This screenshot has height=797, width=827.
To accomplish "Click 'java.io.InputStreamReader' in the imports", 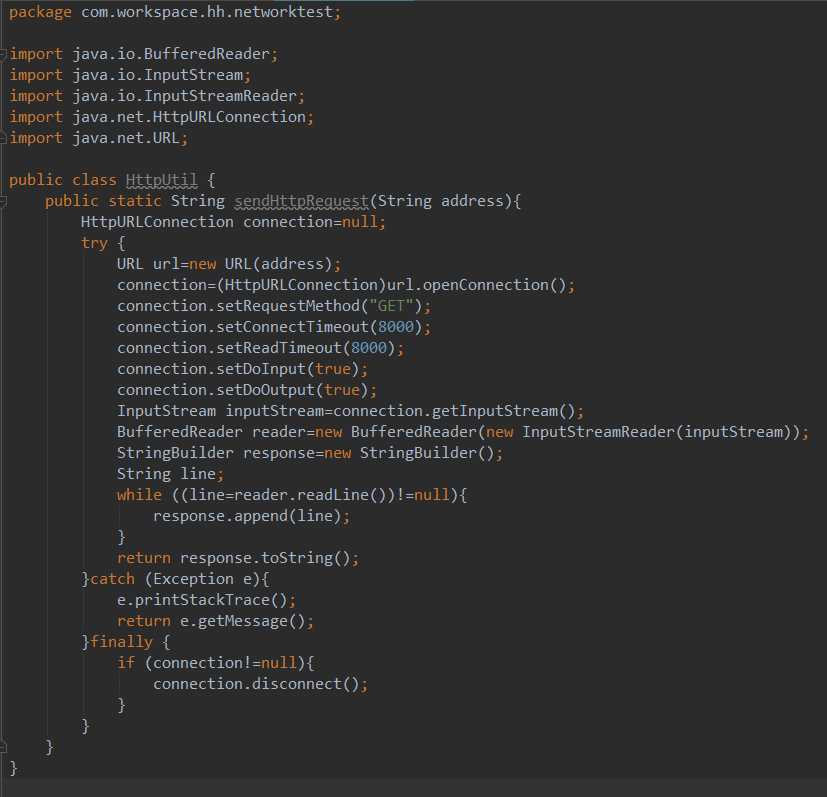I will [x=185, y=96].
